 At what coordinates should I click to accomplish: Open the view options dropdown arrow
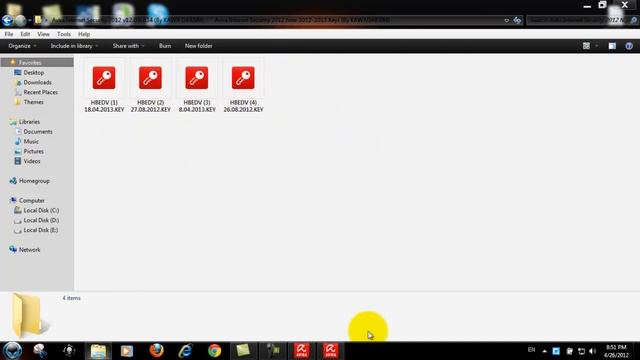click(x=597, y=46)
